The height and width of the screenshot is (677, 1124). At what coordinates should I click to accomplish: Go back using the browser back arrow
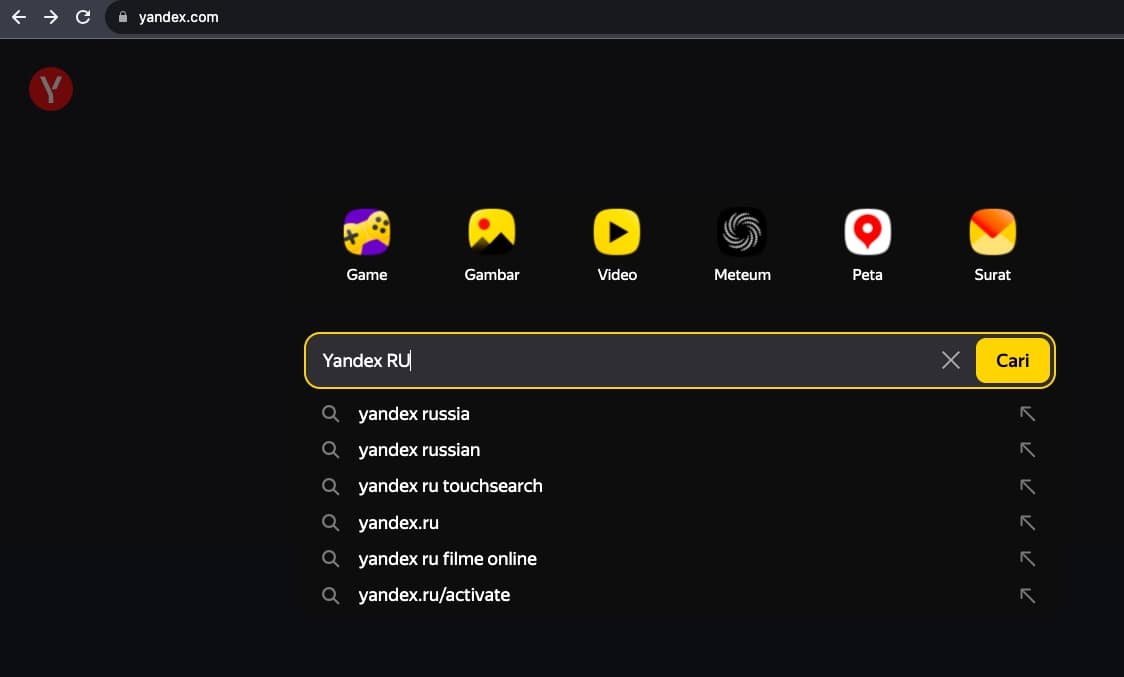coord(19,16)
